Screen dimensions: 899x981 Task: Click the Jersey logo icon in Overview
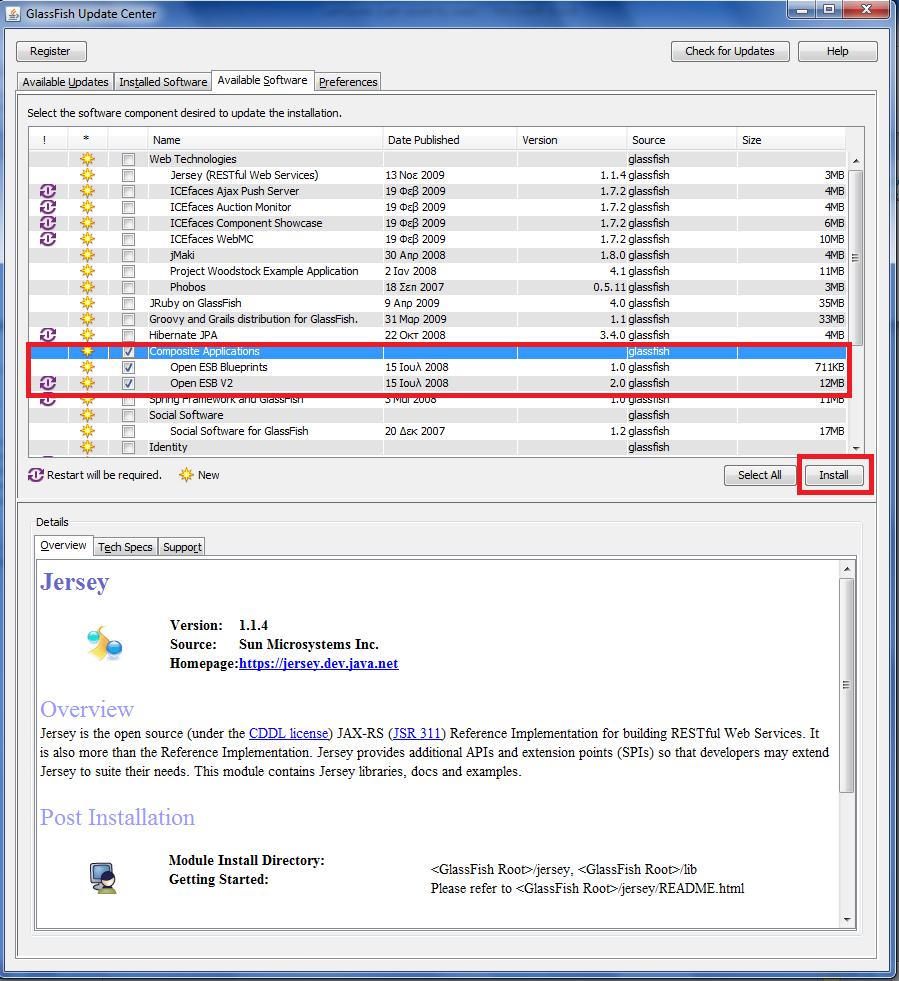click(x=104, y=644)
